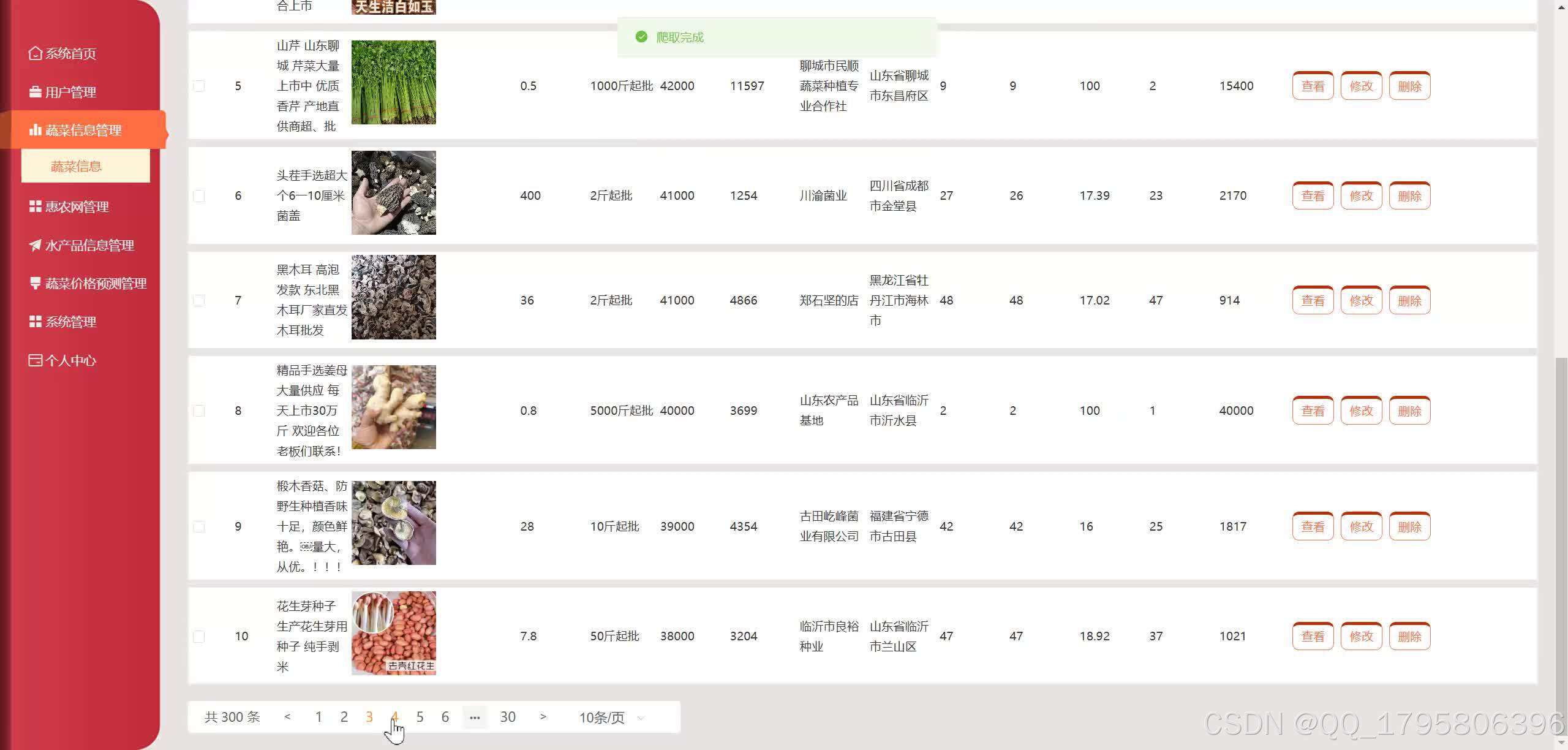Edit row 6 川渝菌业 entry (修改)
This screenshot has height=750, width=1568.
[1361, 195]
